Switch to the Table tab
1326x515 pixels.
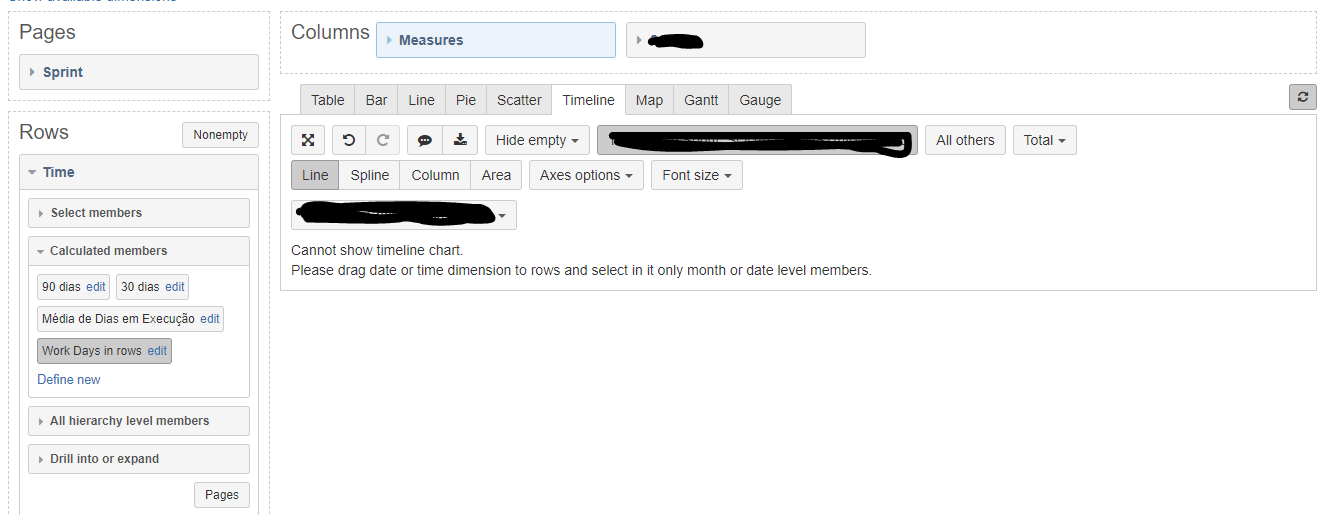click(327, 100)
